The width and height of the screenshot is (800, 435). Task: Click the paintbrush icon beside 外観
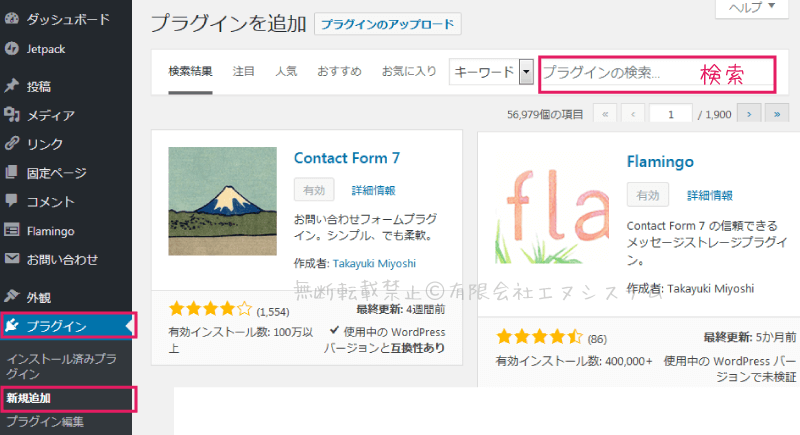pyautogui.click(x=11, y=296)
